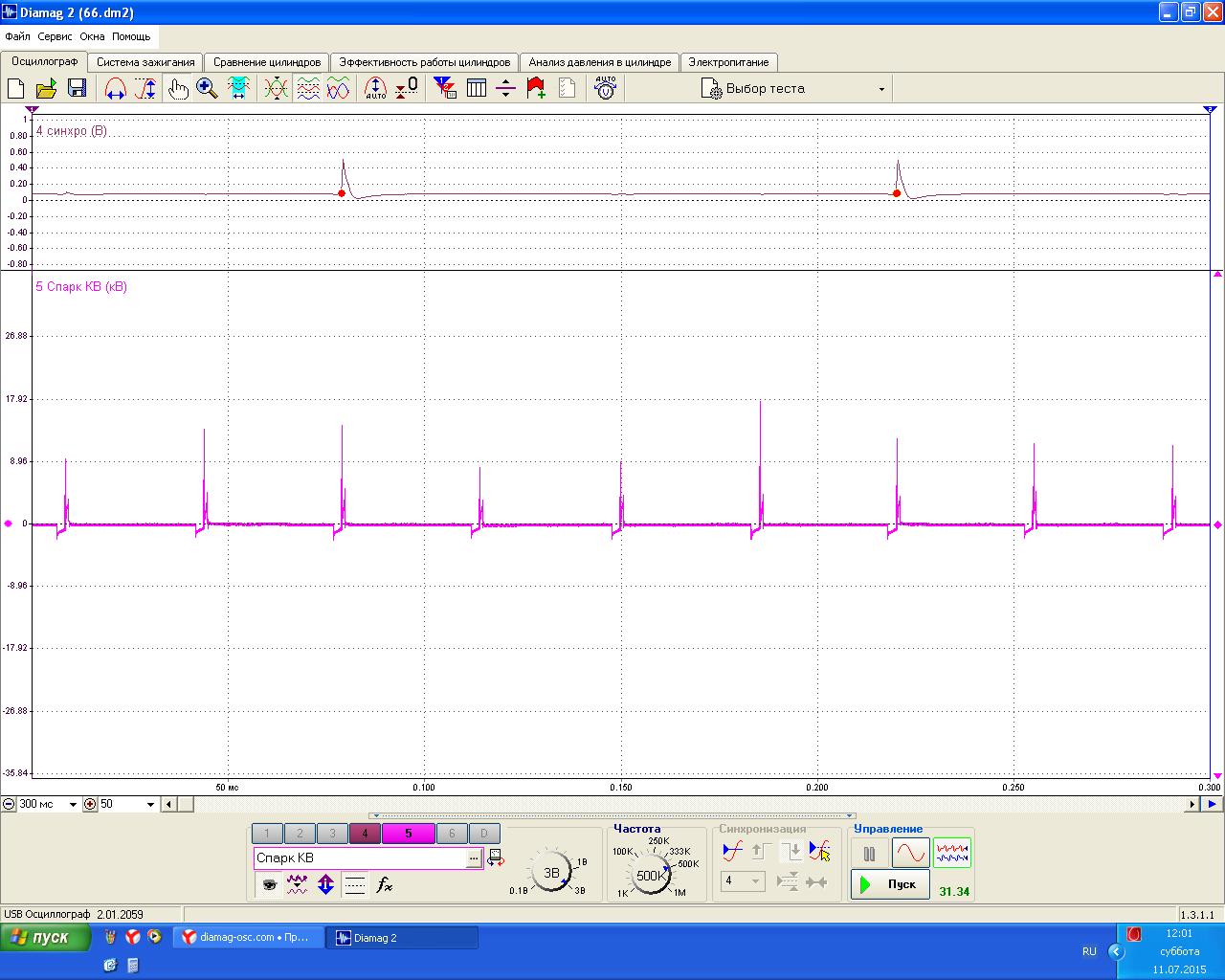
Task: Click the auto voltmeter icon
Action: pos(605,89)
